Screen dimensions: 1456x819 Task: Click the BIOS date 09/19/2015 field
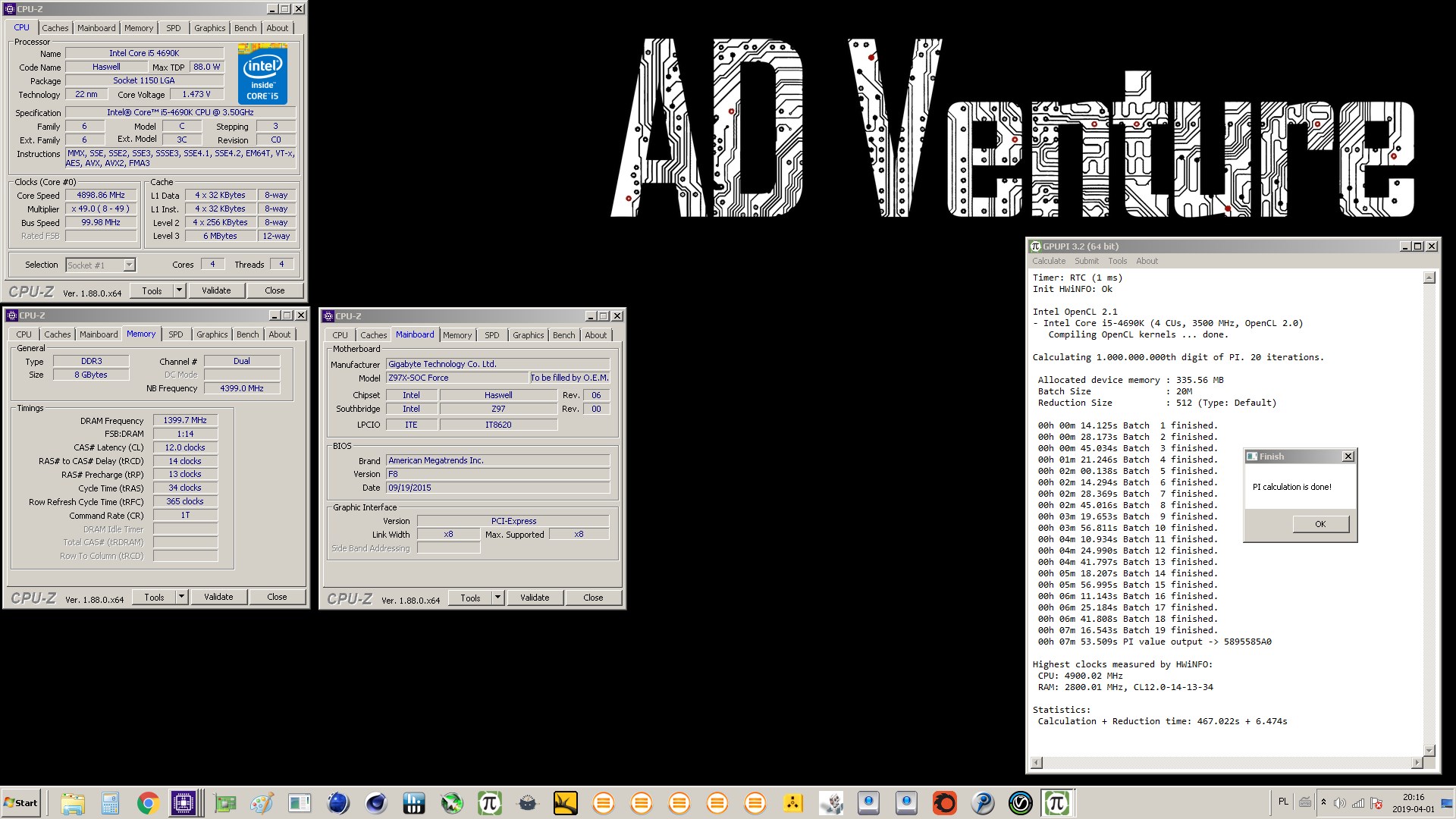[x=497, y=488]
